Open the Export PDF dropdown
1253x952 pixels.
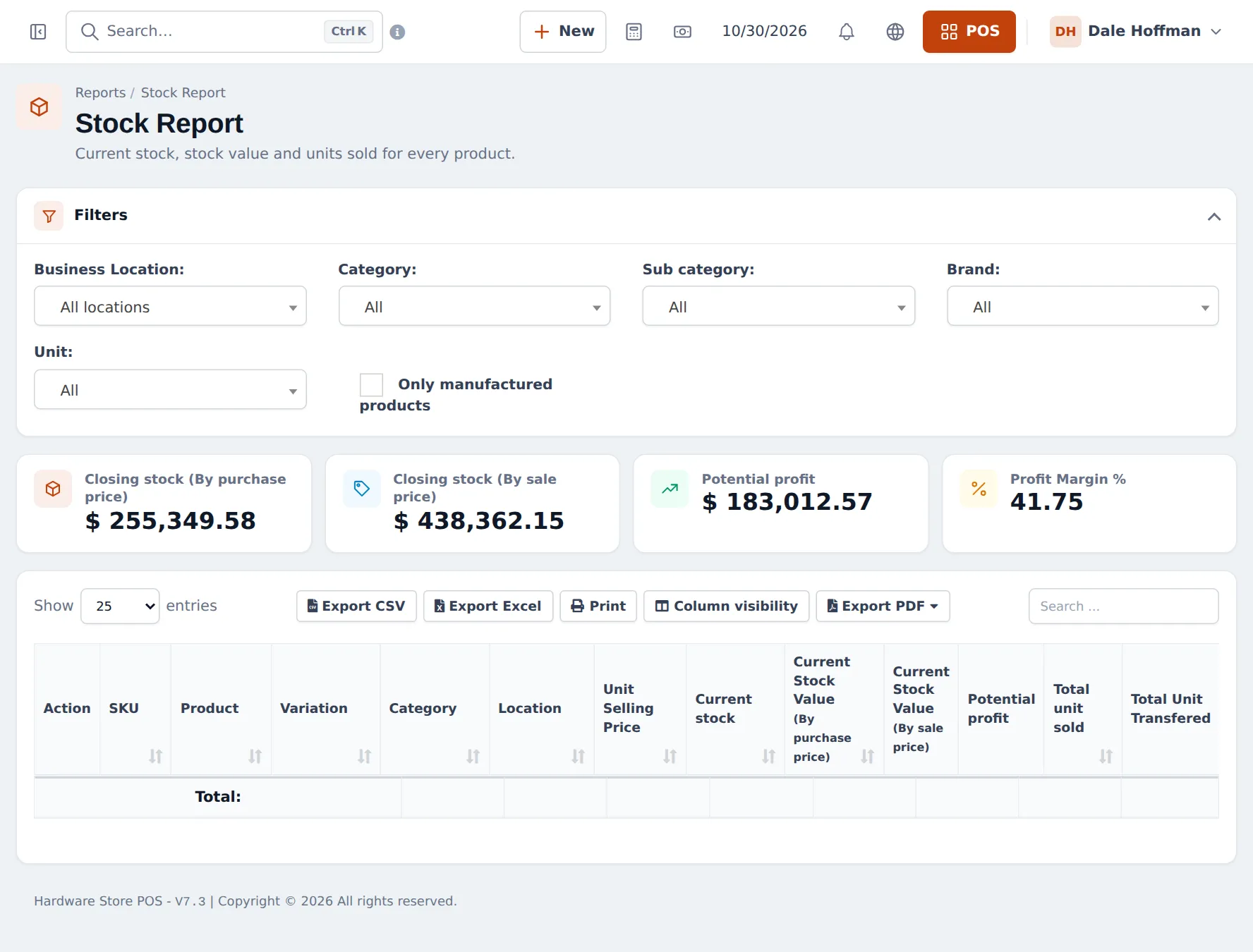pos(883,606)
